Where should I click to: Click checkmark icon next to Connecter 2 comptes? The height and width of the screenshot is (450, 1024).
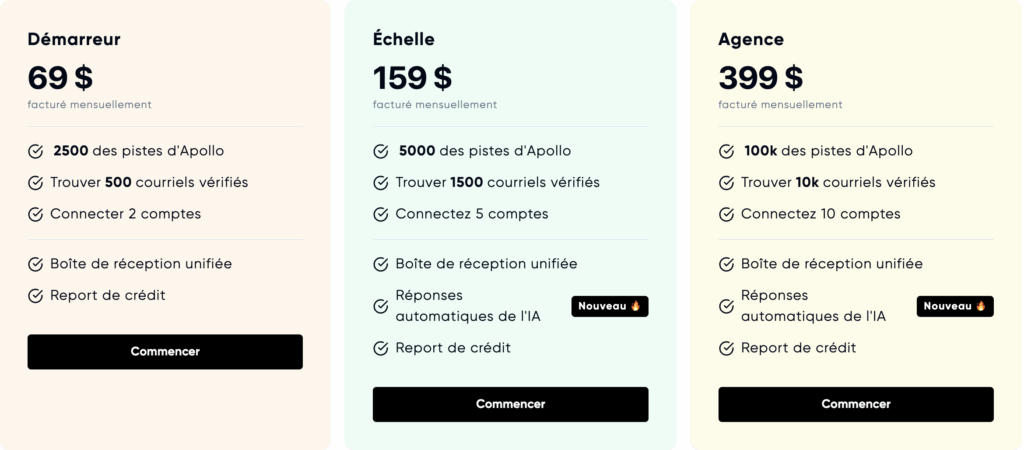pos(36,214)
